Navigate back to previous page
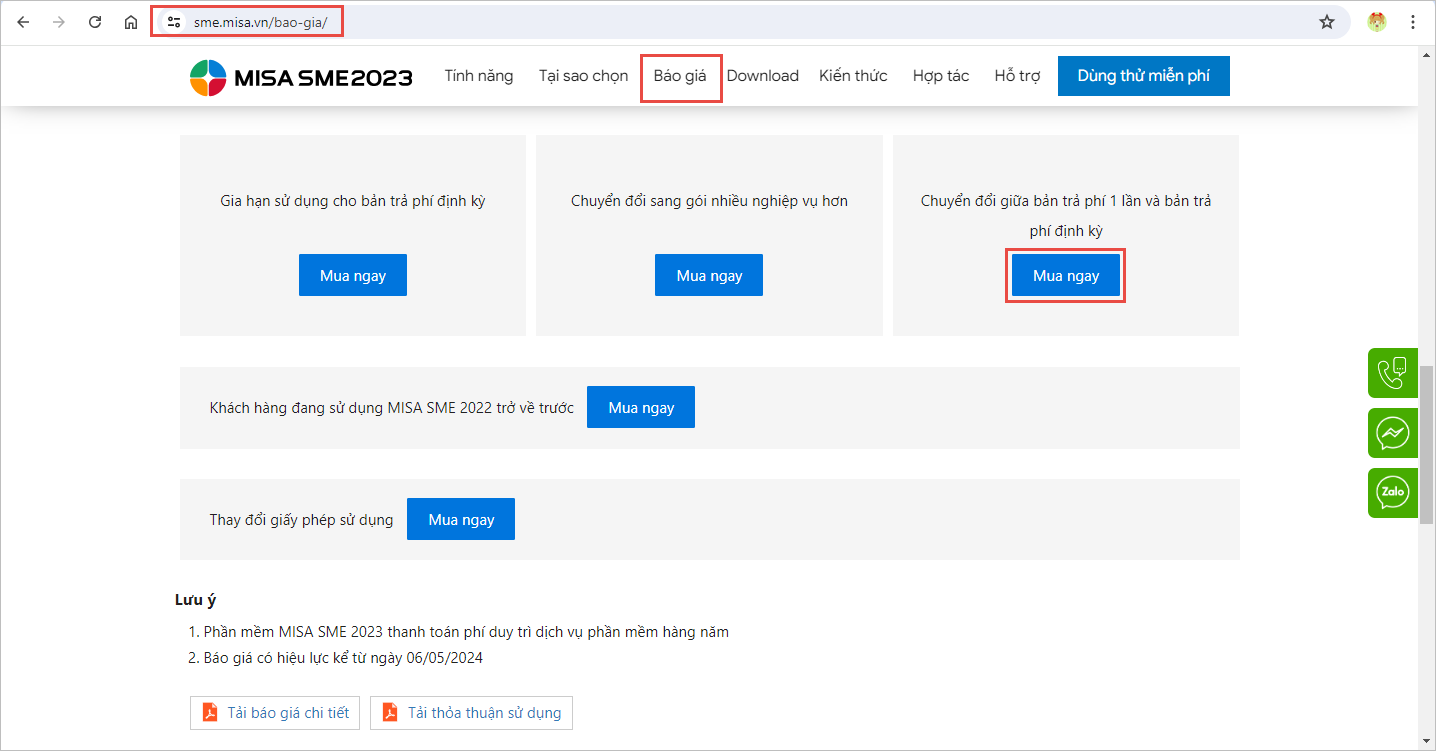The image size is (1436, 751). 23,22
